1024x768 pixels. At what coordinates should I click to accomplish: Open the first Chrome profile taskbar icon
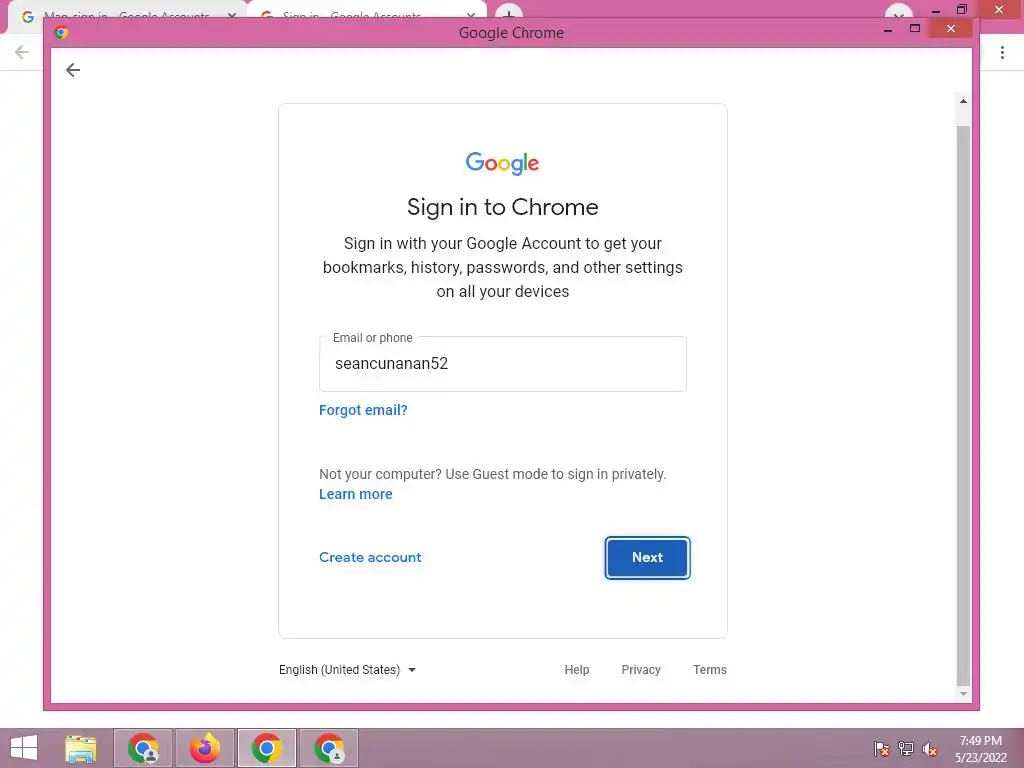click(143, 748)
